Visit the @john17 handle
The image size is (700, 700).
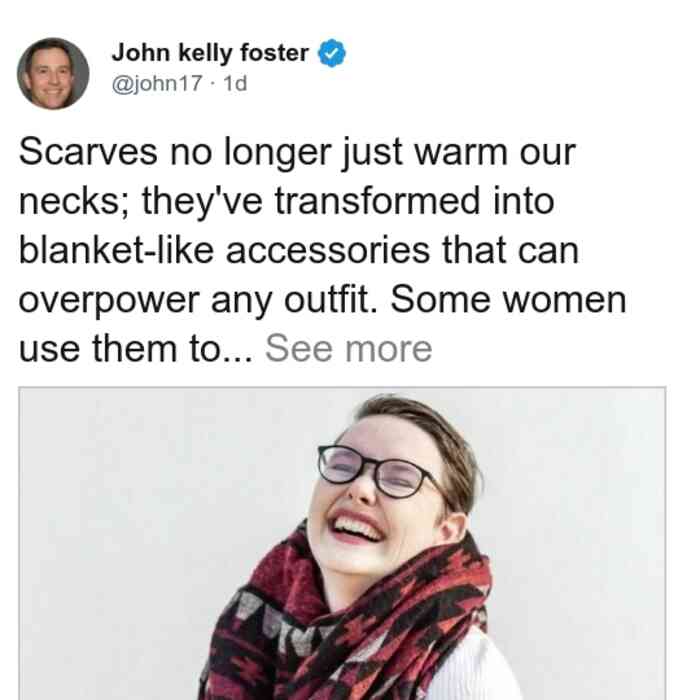point(157,83)
